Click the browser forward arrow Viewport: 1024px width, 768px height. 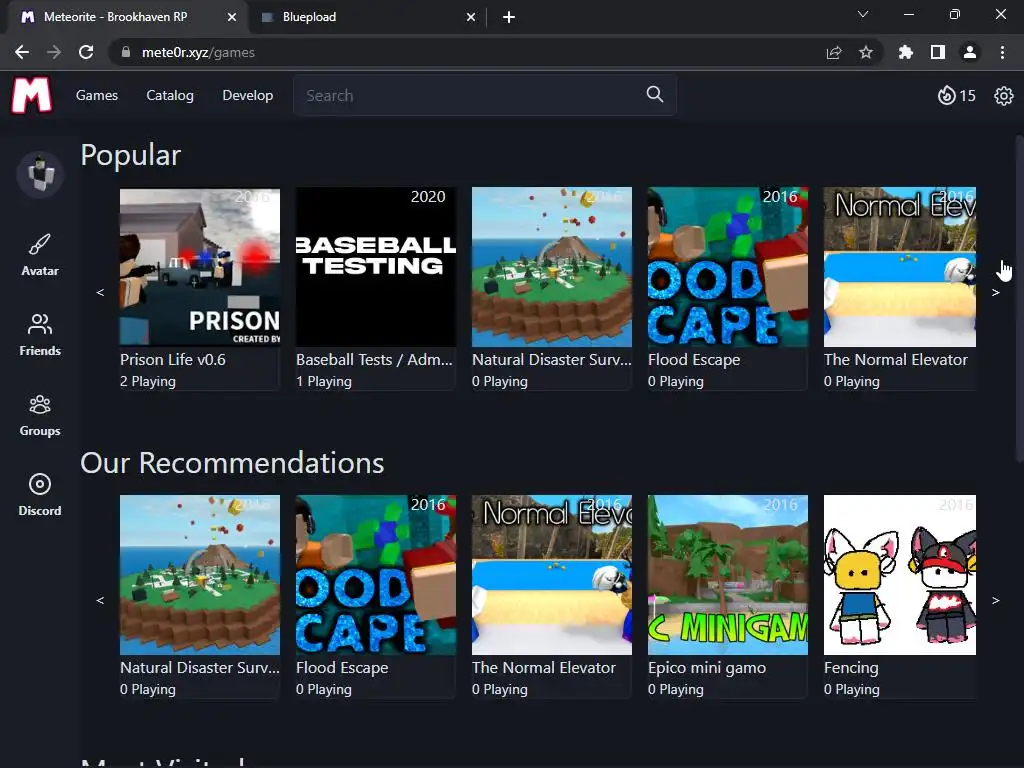(x=54, y=52)
